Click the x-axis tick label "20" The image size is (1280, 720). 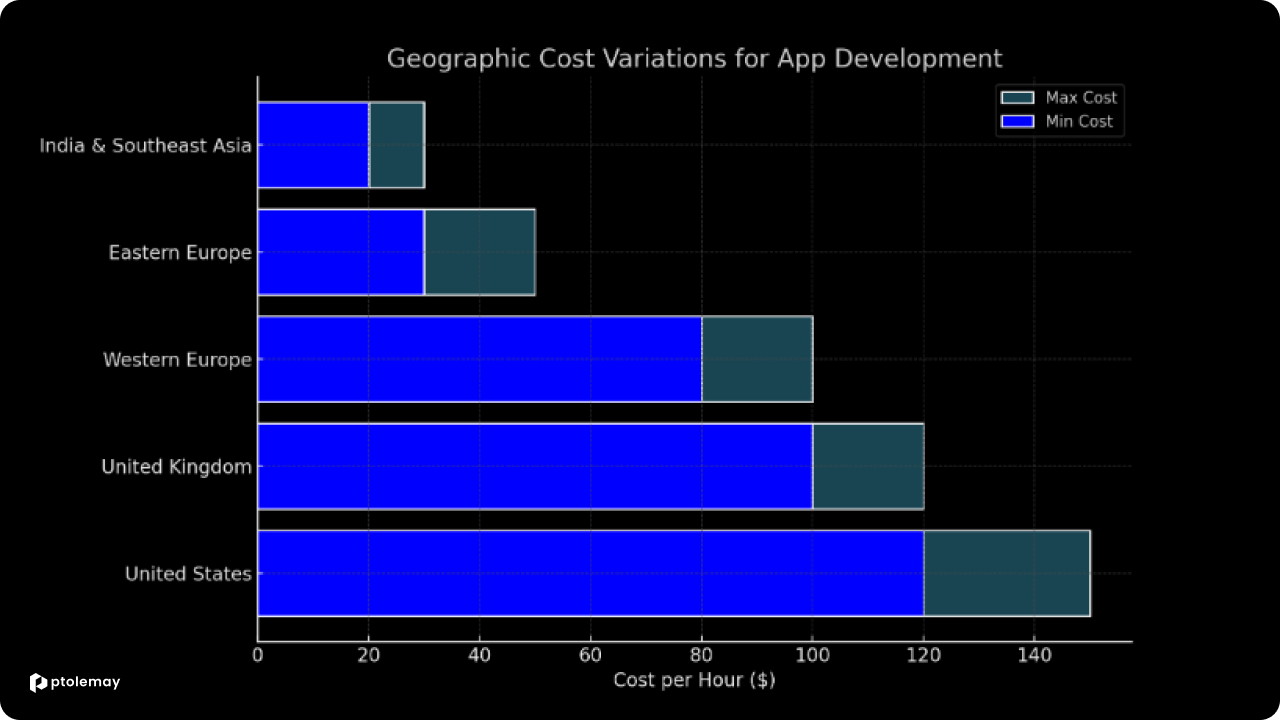pyautogui.click(x=369, y=656)
